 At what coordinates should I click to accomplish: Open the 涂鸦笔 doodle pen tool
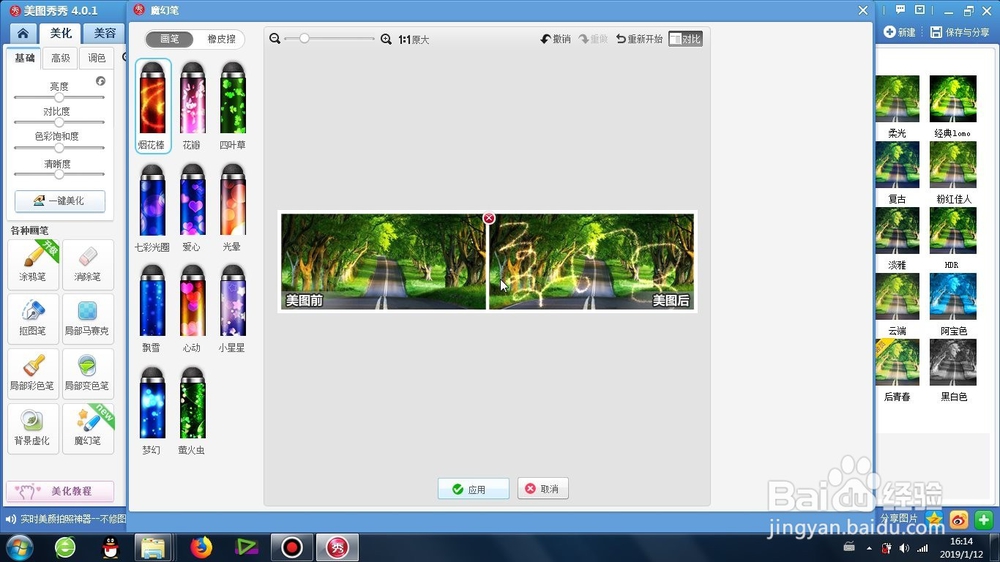coord(33,264)
